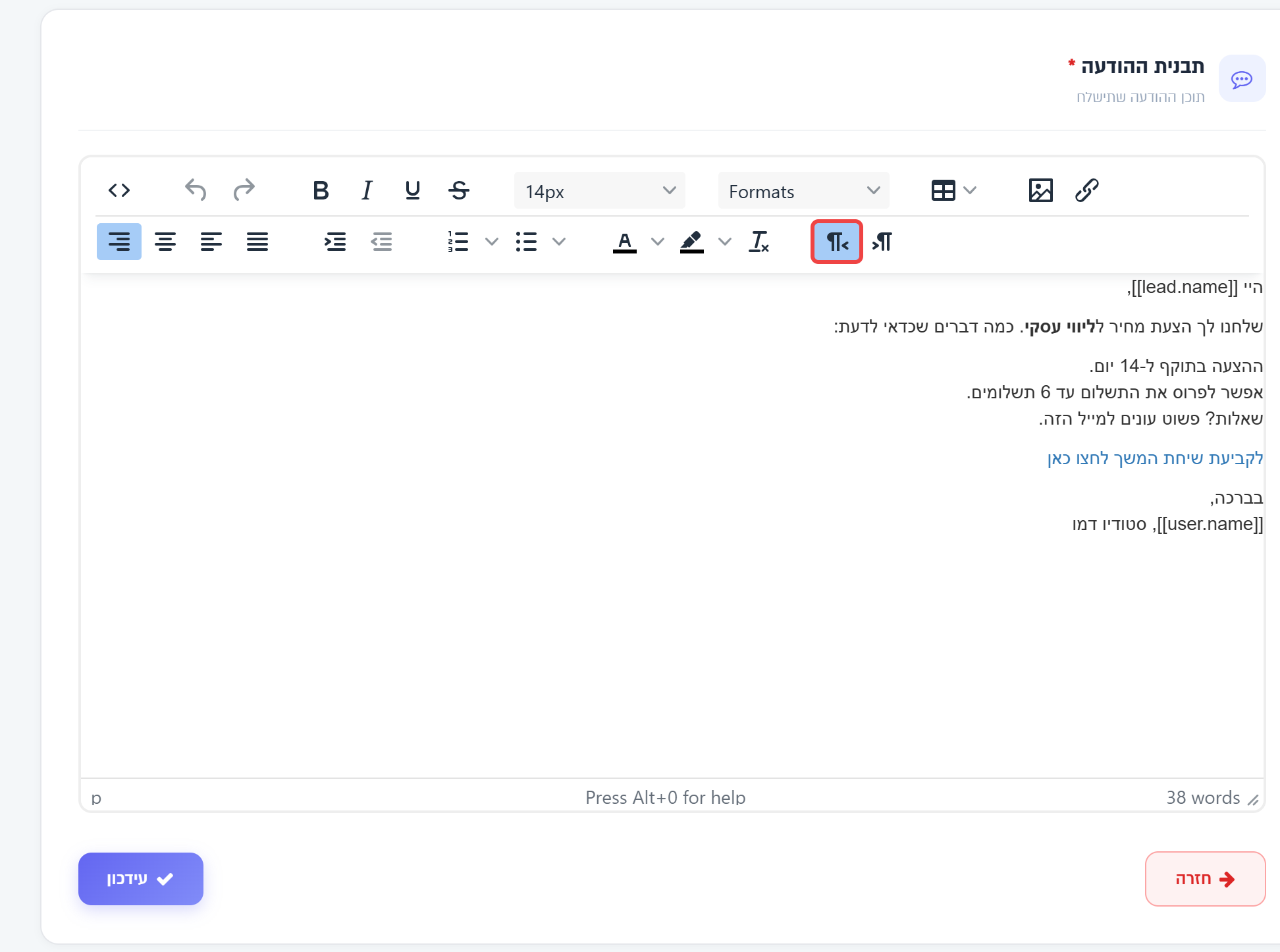Expand the table options chevron

point(970,191)
